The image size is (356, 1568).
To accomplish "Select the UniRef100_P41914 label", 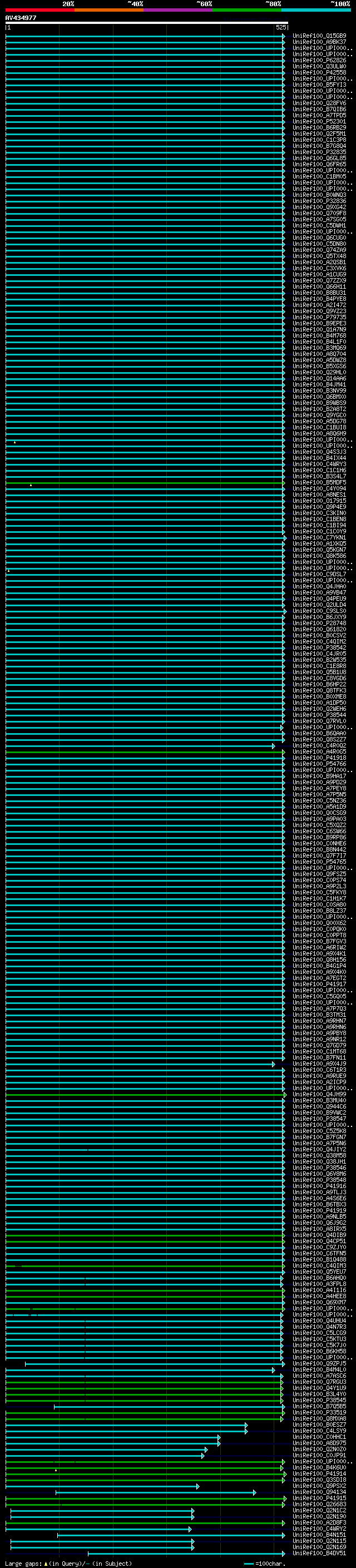I will tap(319, 1473).
